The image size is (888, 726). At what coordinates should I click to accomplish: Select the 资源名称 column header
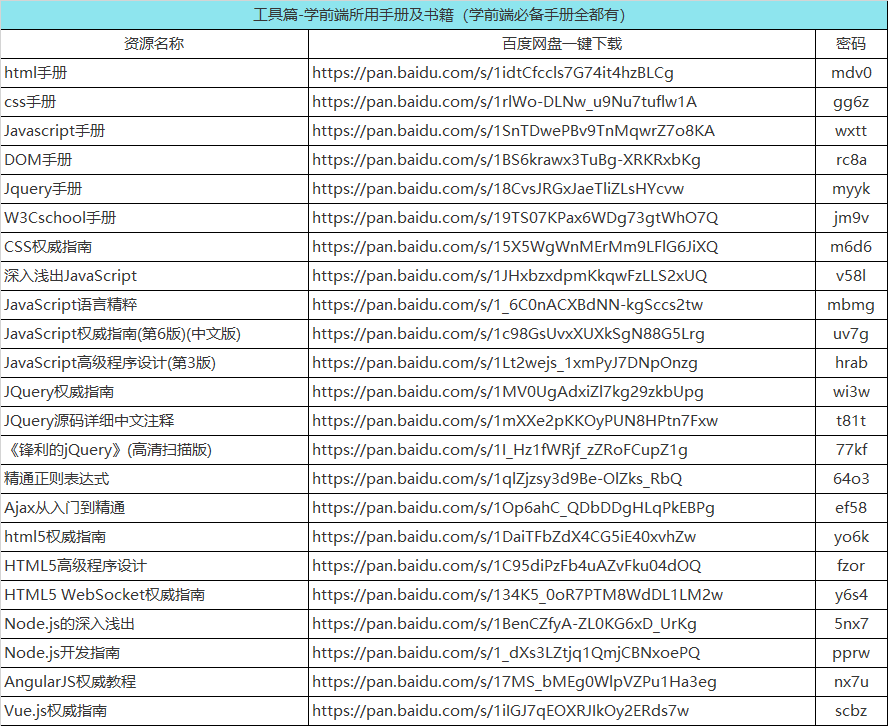(154, 44)
